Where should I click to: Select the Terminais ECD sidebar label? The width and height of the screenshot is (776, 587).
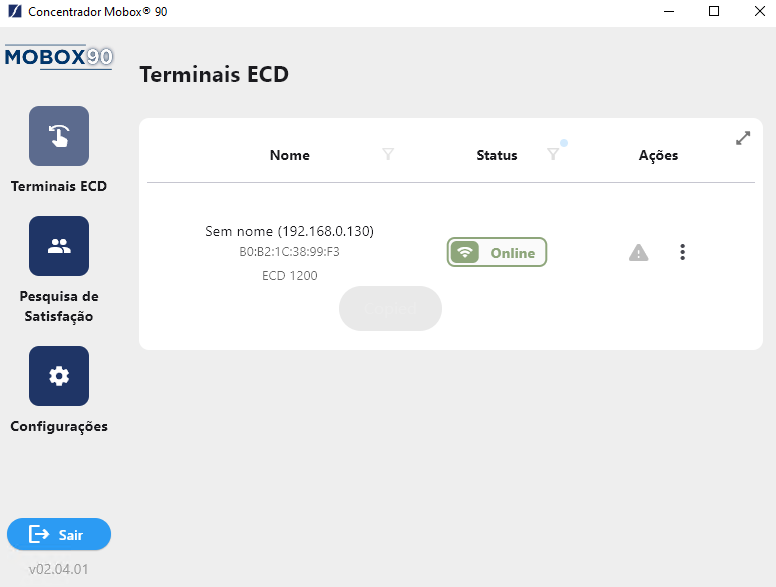(59, 186)
